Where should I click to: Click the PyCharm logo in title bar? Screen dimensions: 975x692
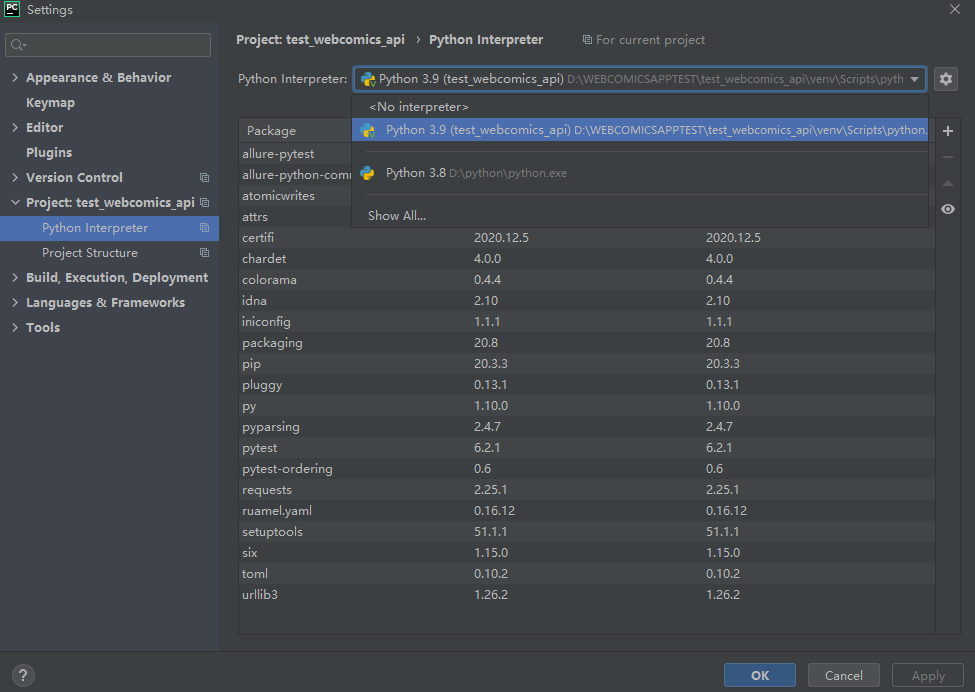click(12, 9)
